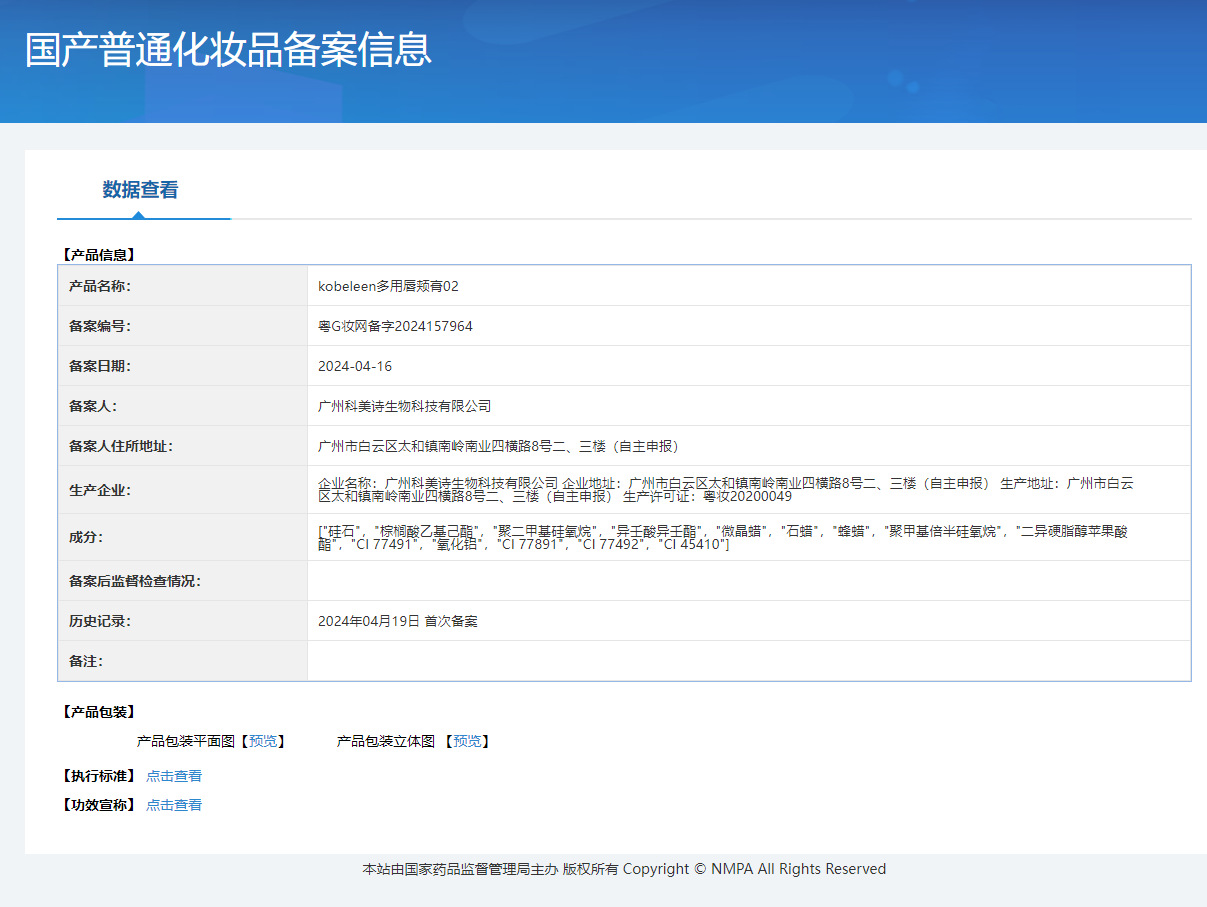Click the 生产企业 row label
1207x907 pixels.
[100, 490]
